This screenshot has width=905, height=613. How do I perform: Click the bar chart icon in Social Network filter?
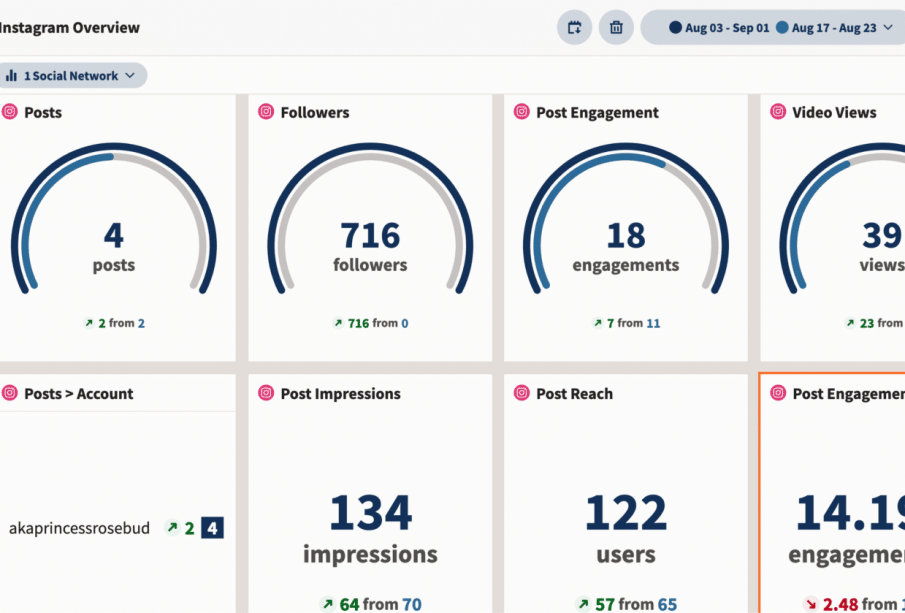pos(11,76)
